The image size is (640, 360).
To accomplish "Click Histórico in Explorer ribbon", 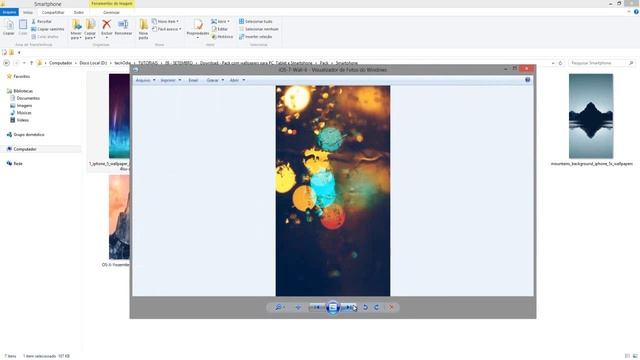I will click(222, 36).
